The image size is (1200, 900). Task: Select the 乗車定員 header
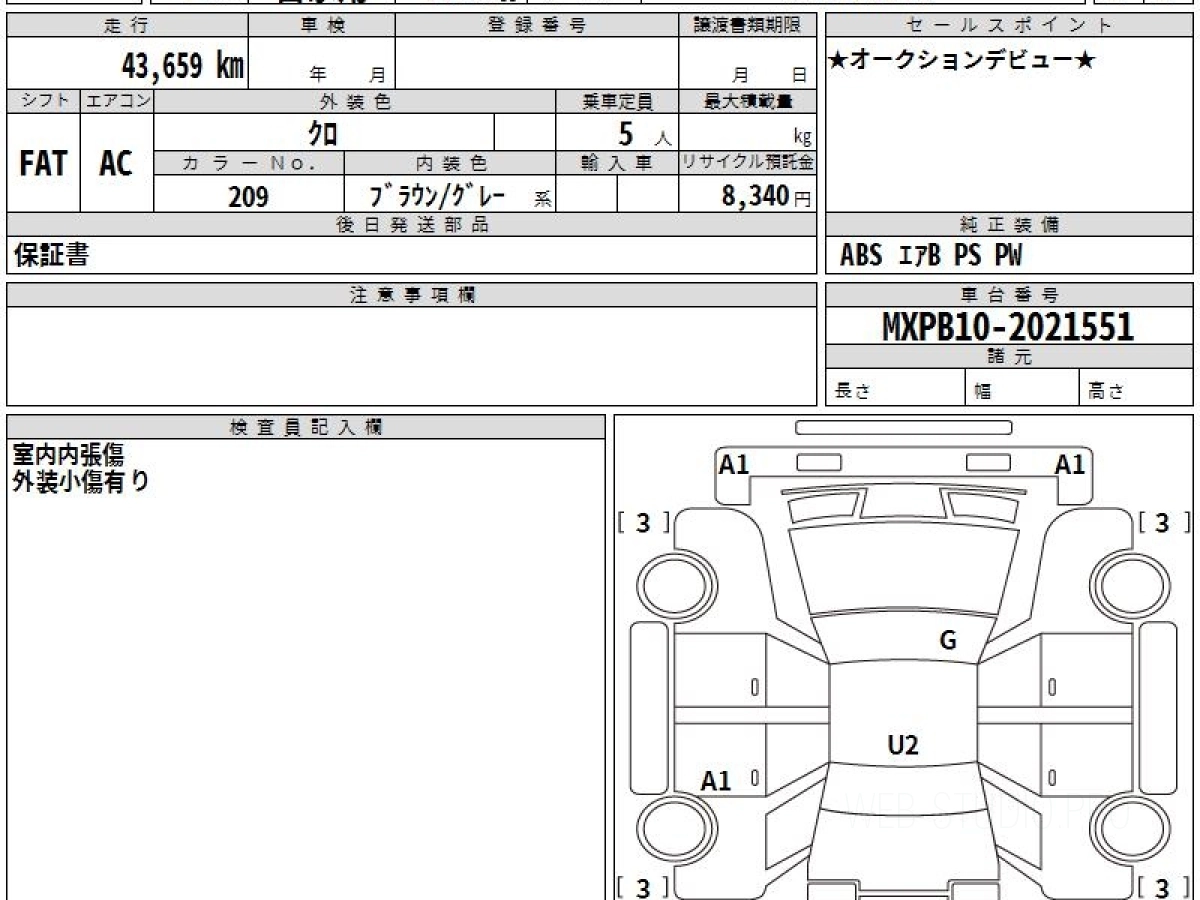tap(617, 101)
